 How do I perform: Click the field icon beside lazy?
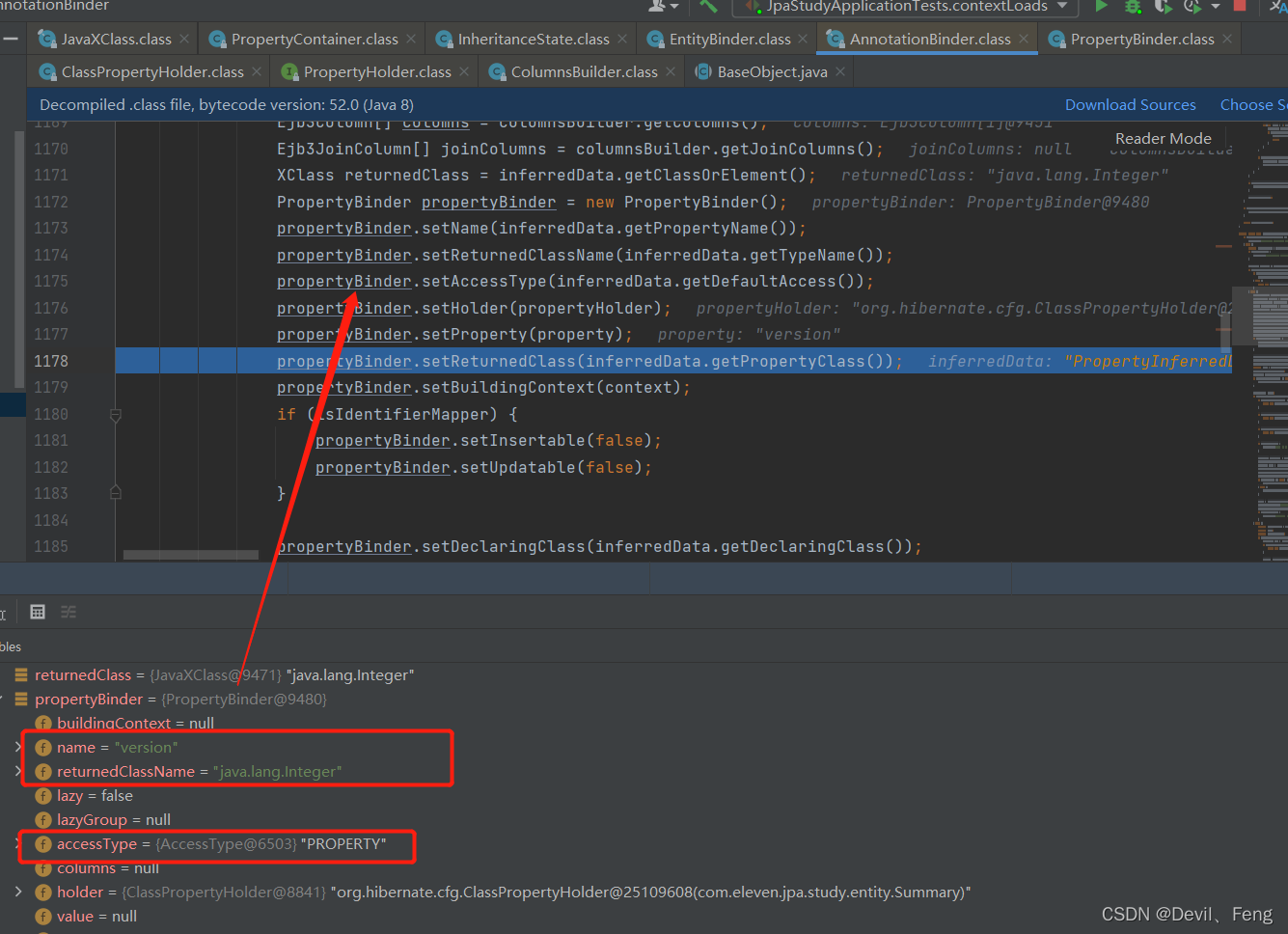coord(42,796)
